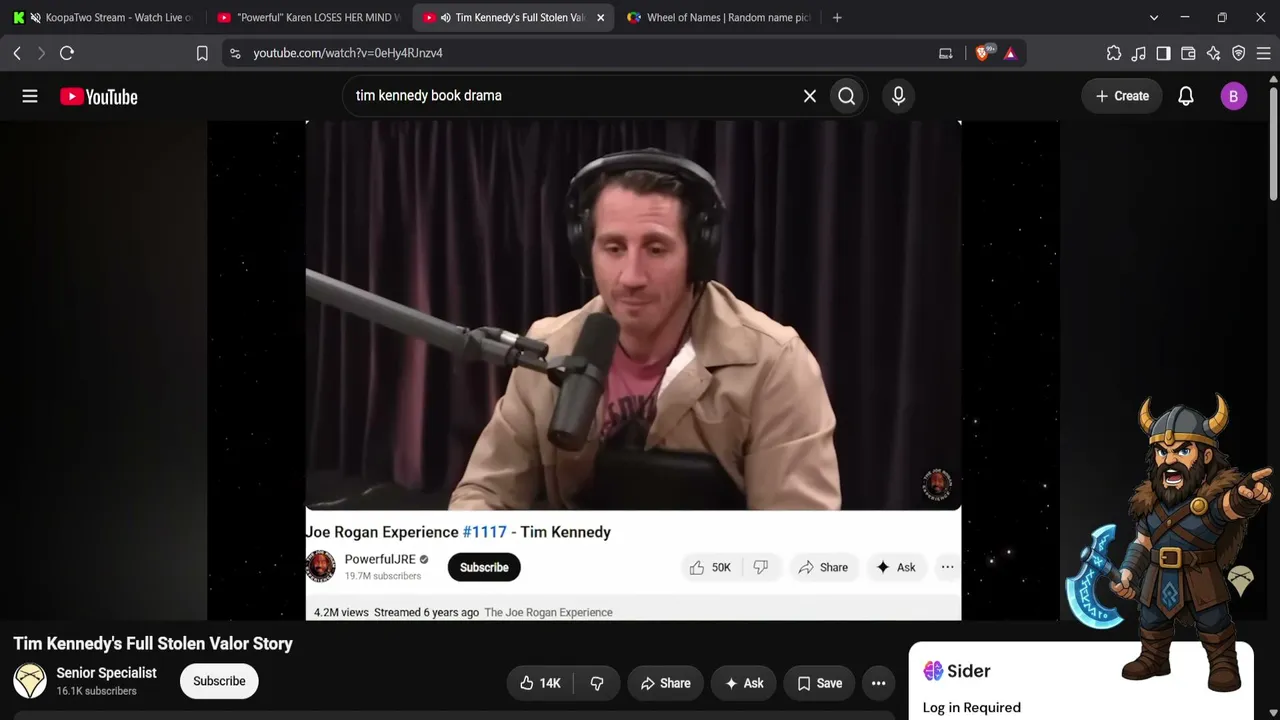The height and width of the screenshot is (720, 1280).
Task: Open the tab search chevron dropdown
Action: [x=1154, y=18]
